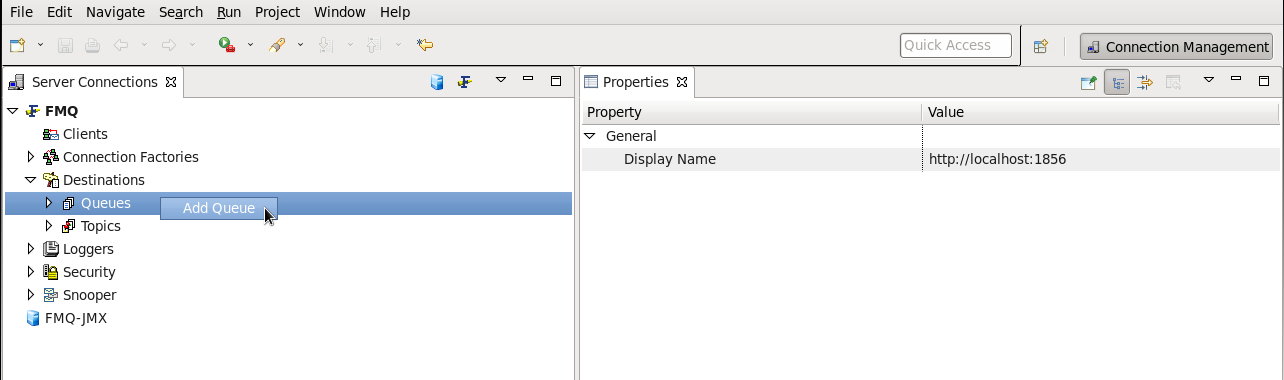Pin Properties view to selection
This screenshot has width=1284, height=380.
tap(1089, 82)
